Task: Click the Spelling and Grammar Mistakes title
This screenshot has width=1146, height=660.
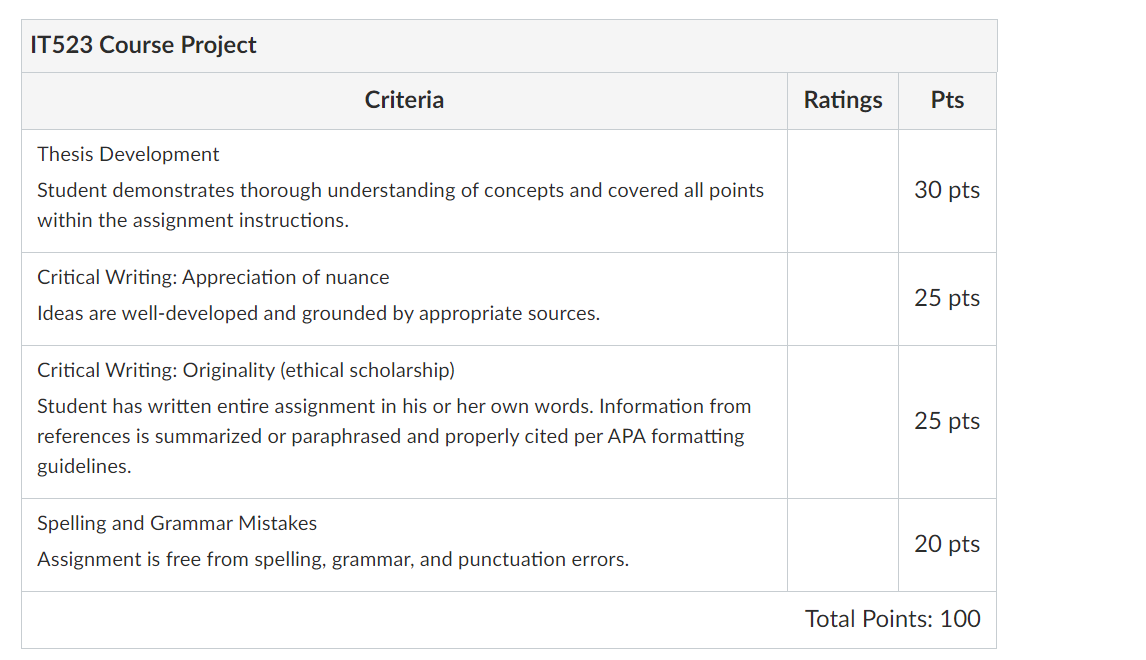Action: pos(177,523)
